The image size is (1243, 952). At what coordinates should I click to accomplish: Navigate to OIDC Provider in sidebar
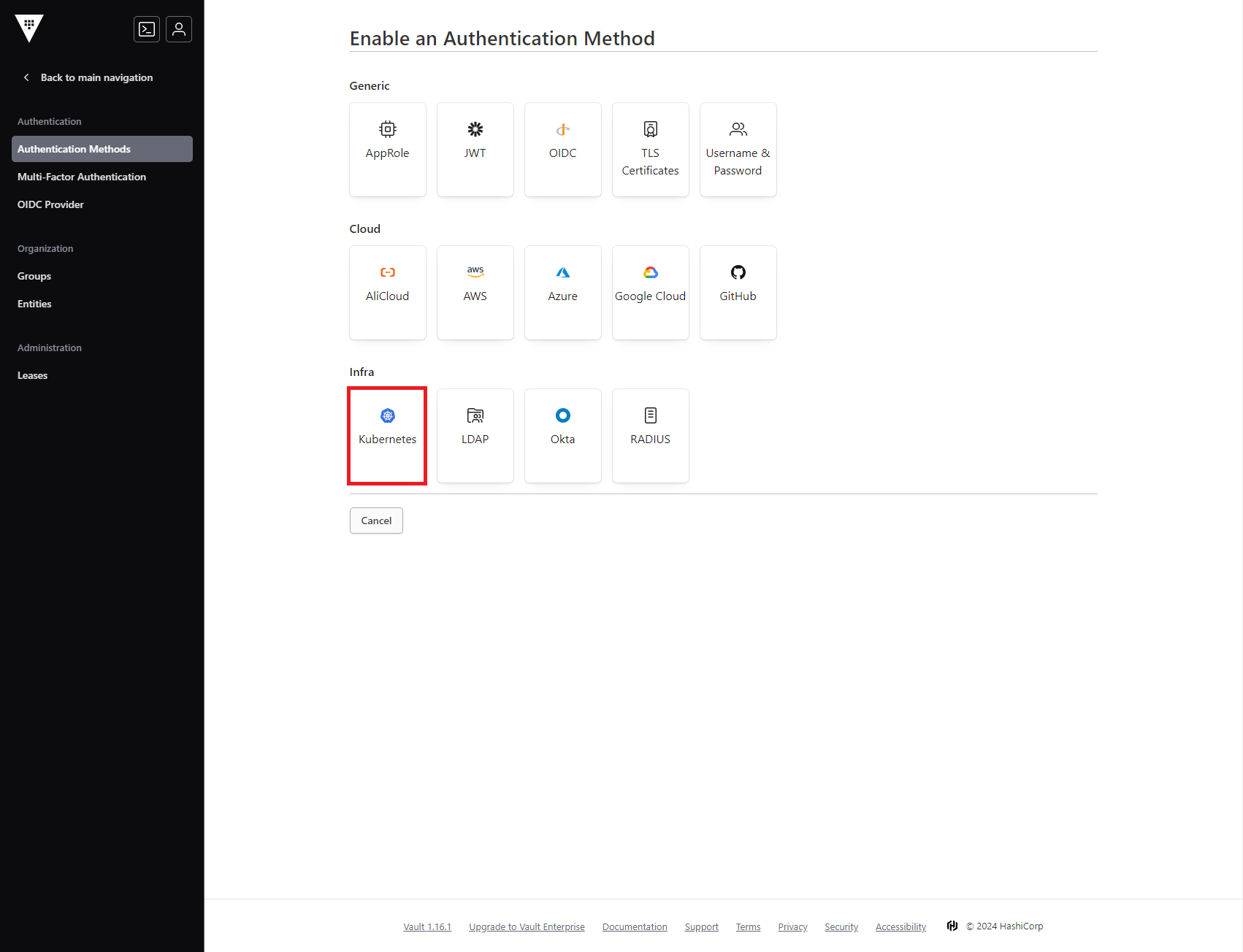coord(102,204)
